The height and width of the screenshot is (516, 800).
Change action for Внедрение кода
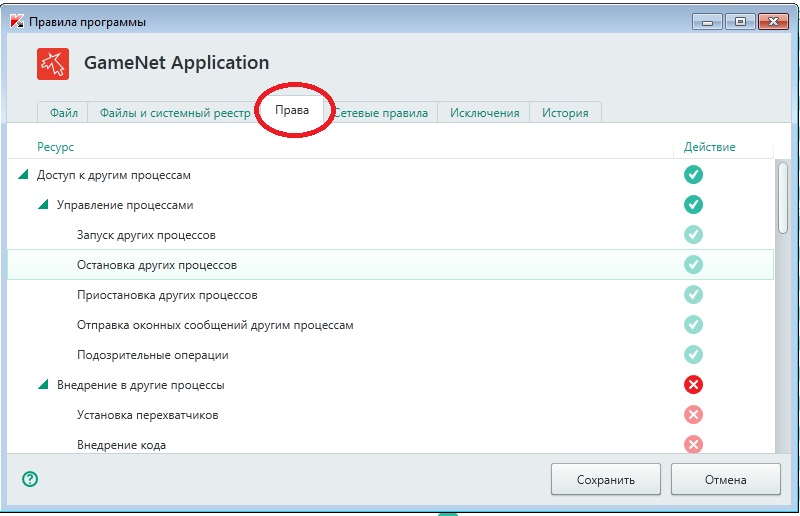pos(693,445)
